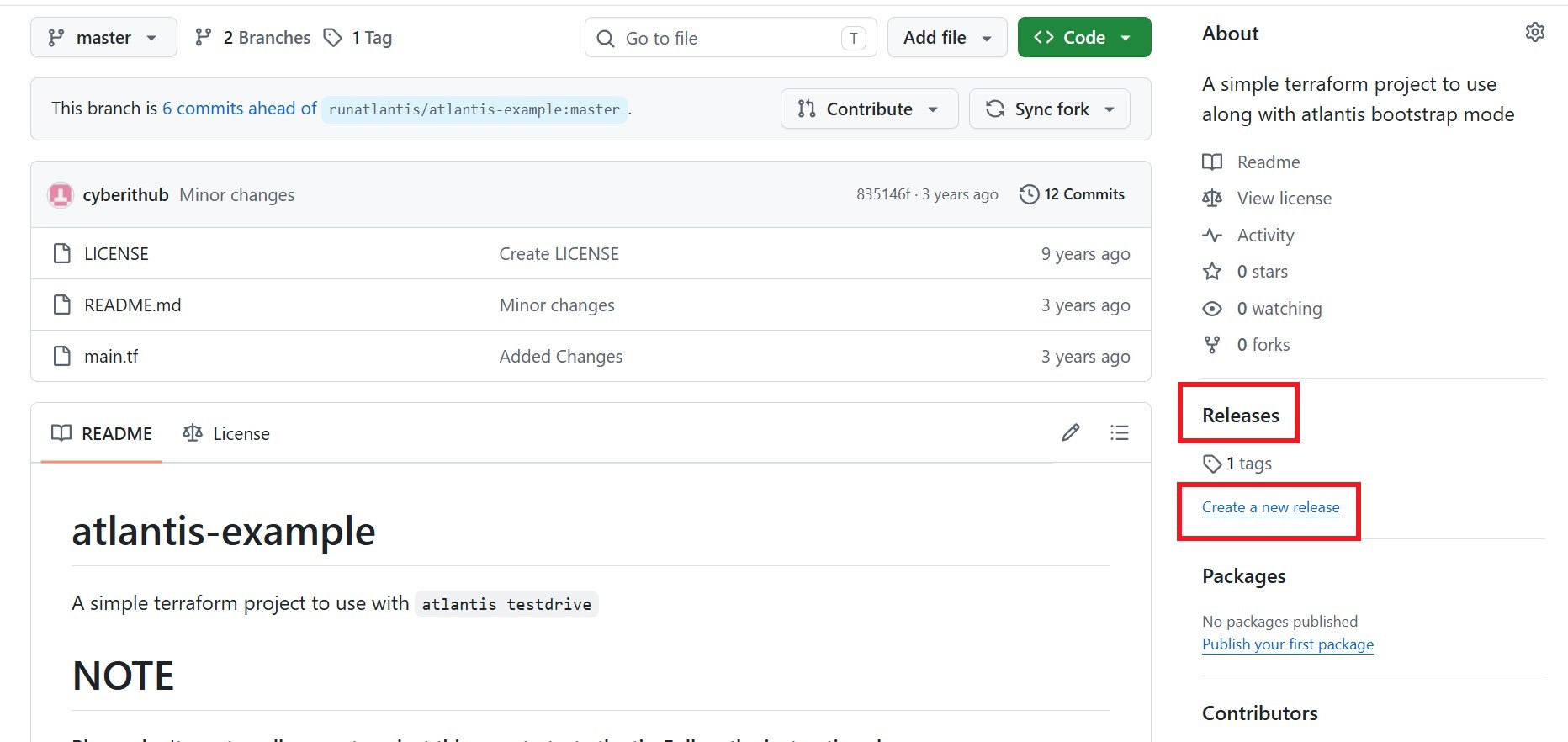Open cyberithub user avatar
This screenshot has width=1568, height=742.
point(61,195)
